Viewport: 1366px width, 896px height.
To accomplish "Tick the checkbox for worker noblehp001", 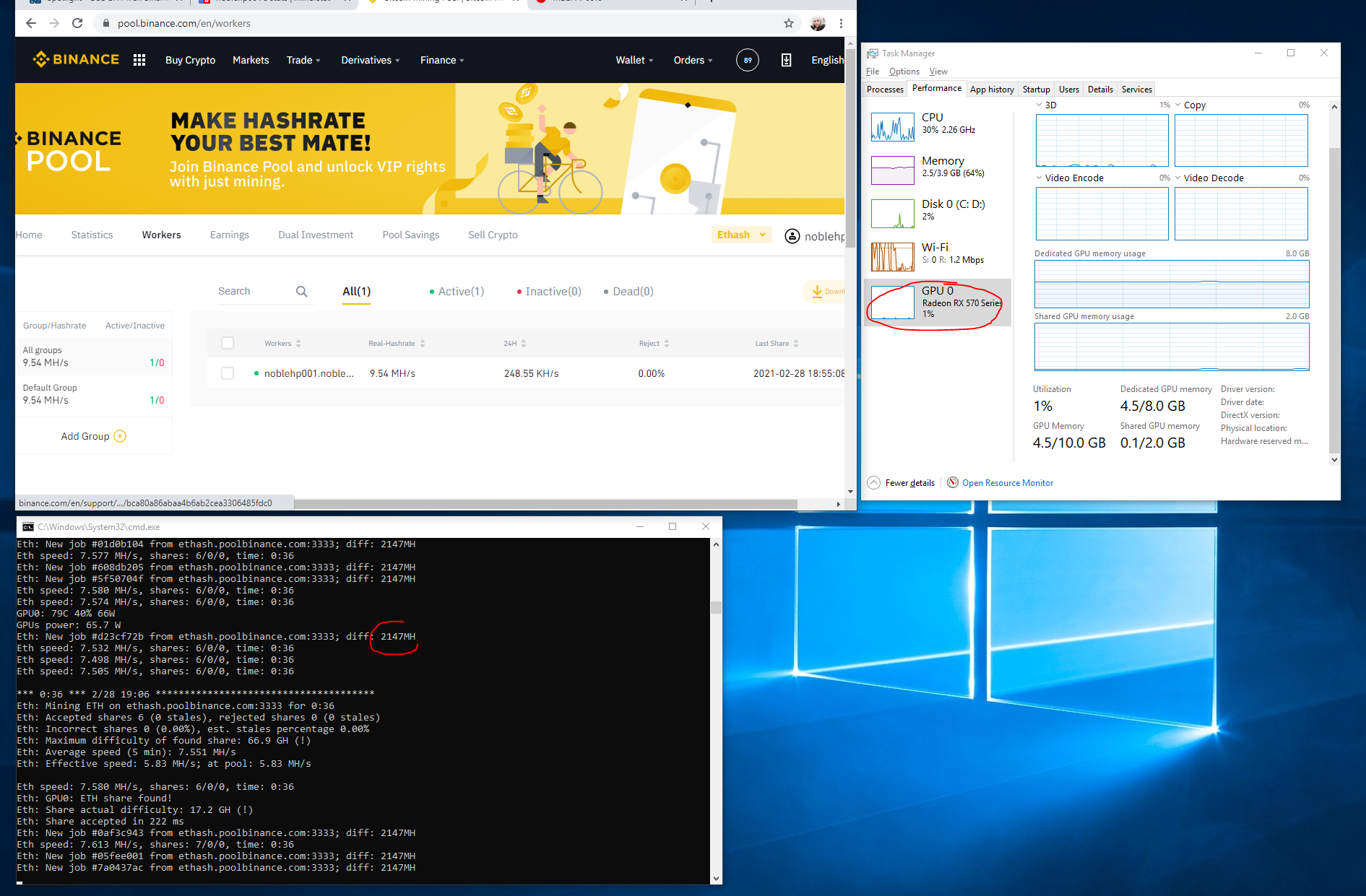I will 228,373.
